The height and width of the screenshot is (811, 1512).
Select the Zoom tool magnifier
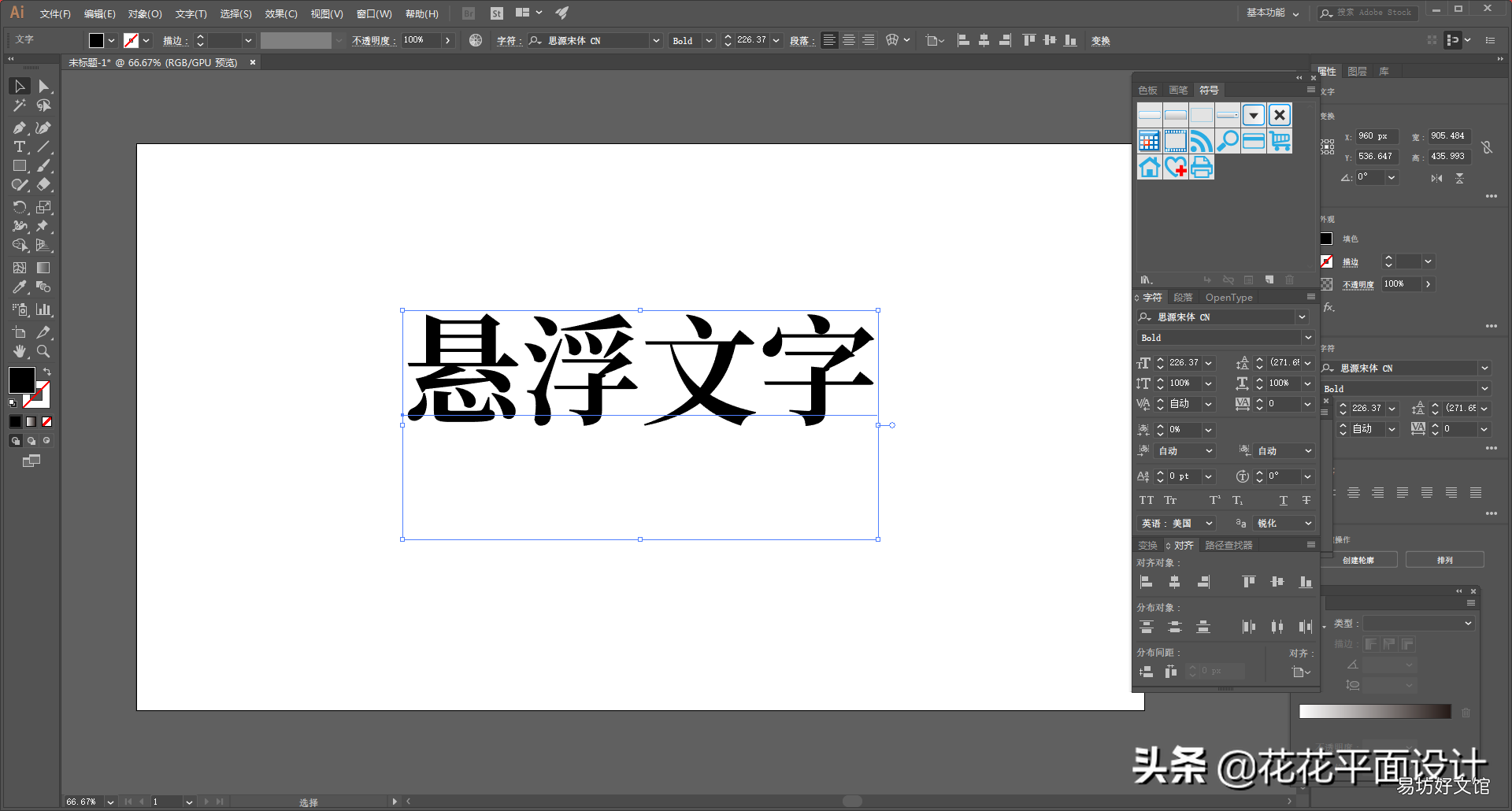(x=44, y=351)
